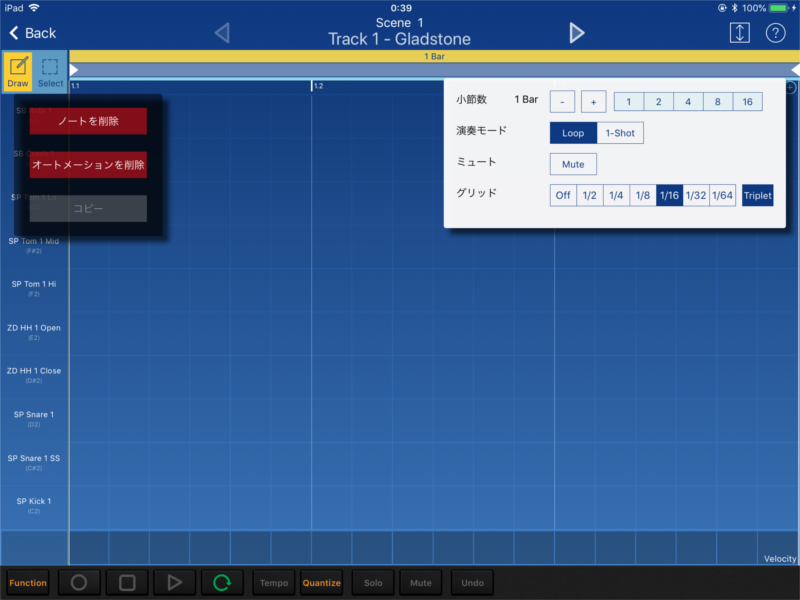This screenshot has height=600, width=800.
Task: Select the SP Snare 1 row
Action: pyautogui.click(x=34, y=418)
